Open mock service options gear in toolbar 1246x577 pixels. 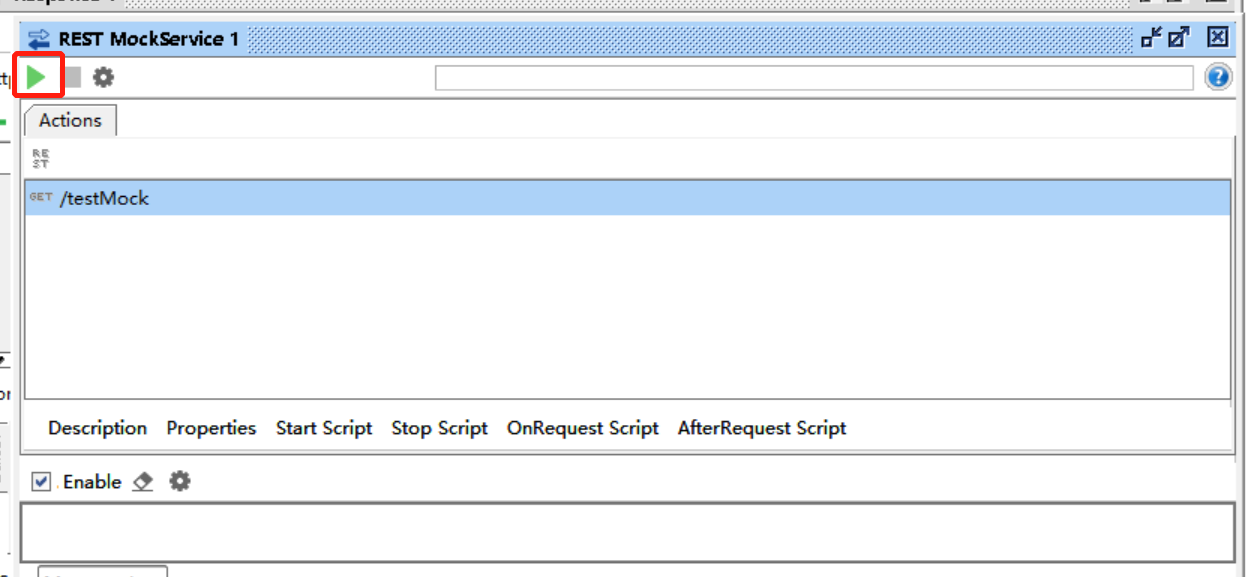click(x=104, y=77)
